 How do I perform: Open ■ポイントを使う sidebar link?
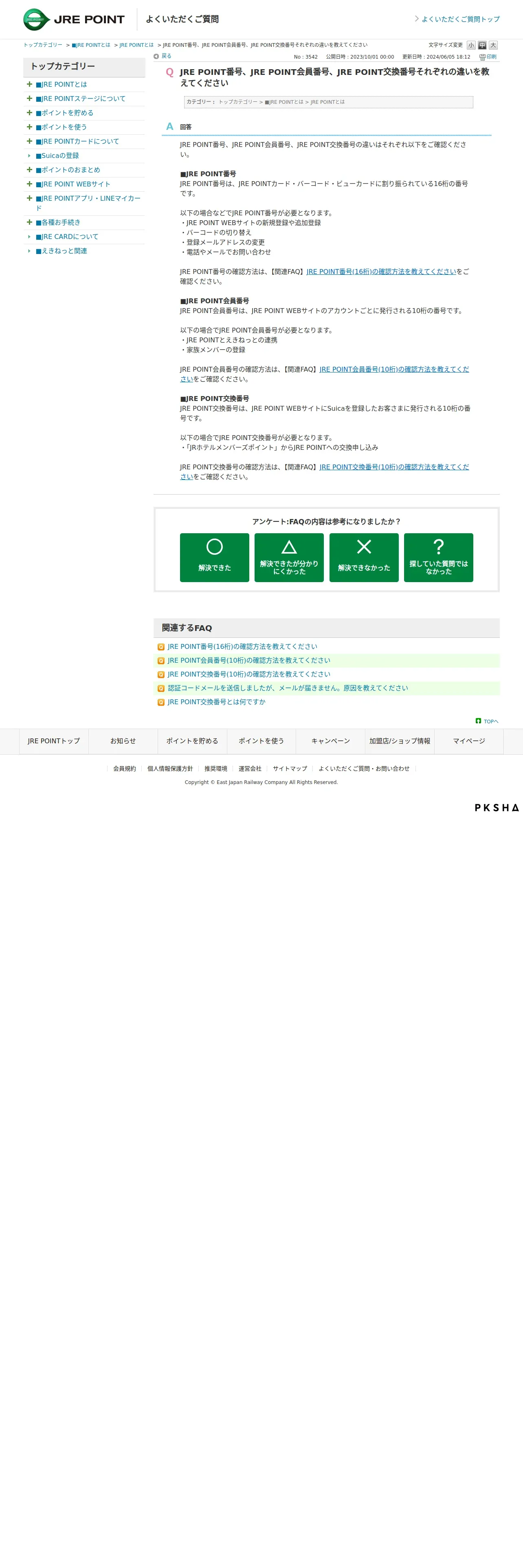62,127
